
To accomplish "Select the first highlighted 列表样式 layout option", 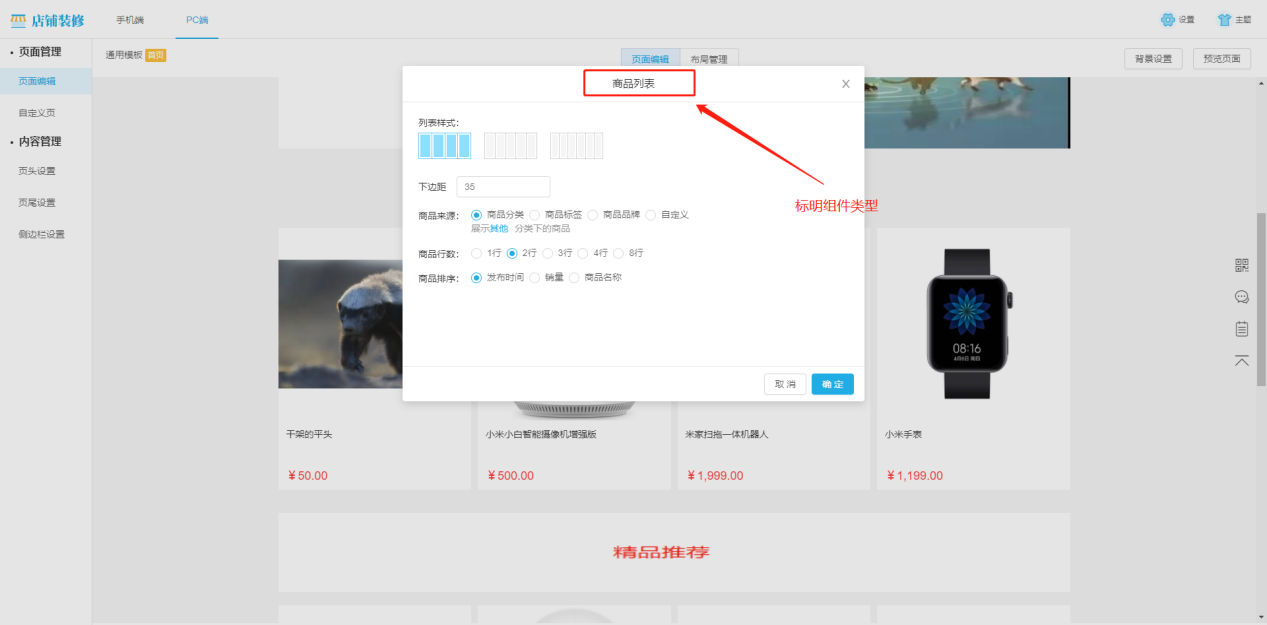I will pos(444,145).
